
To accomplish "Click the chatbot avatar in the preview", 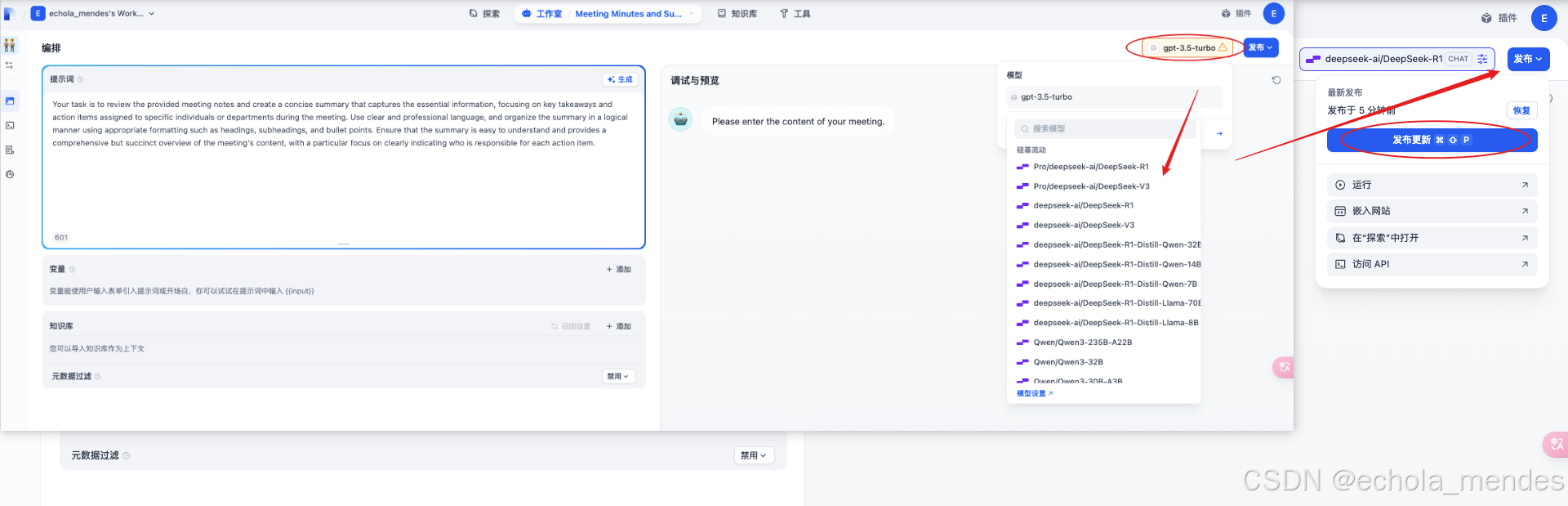I will tap(680, 119).
